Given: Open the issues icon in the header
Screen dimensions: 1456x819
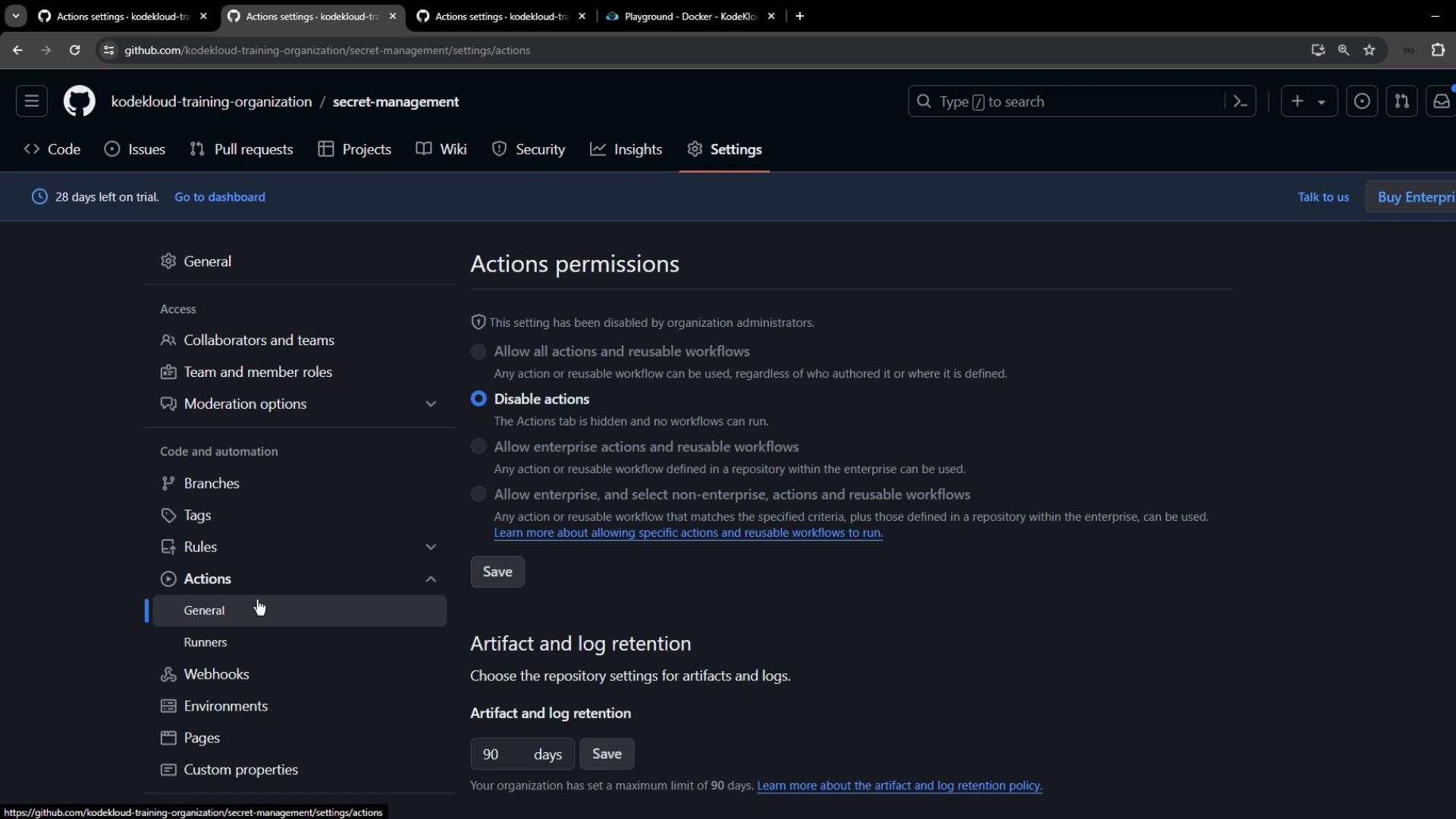Looking at the screenshot, I should tap(1362, 102).
